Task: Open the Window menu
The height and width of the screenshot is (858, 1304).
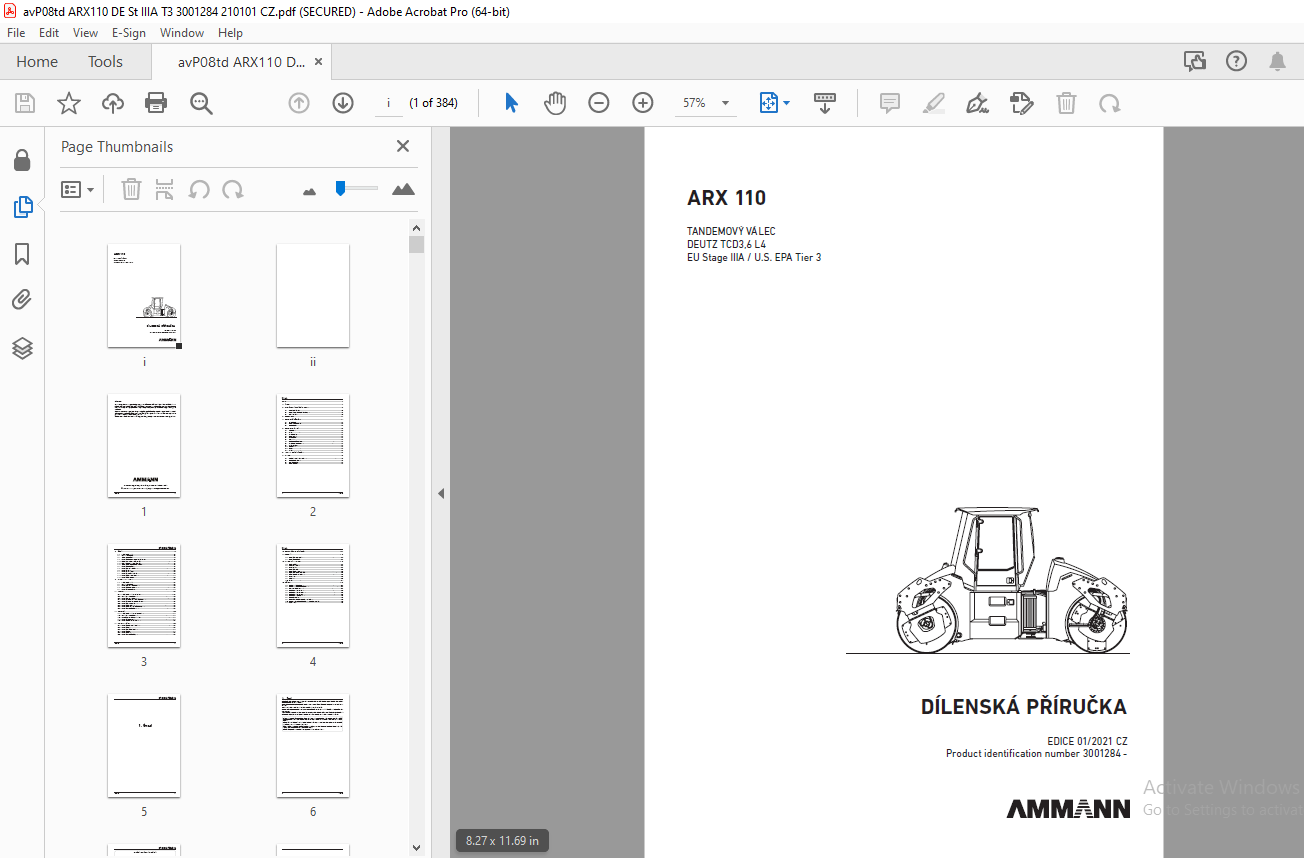Action: (x=182, y=33)
